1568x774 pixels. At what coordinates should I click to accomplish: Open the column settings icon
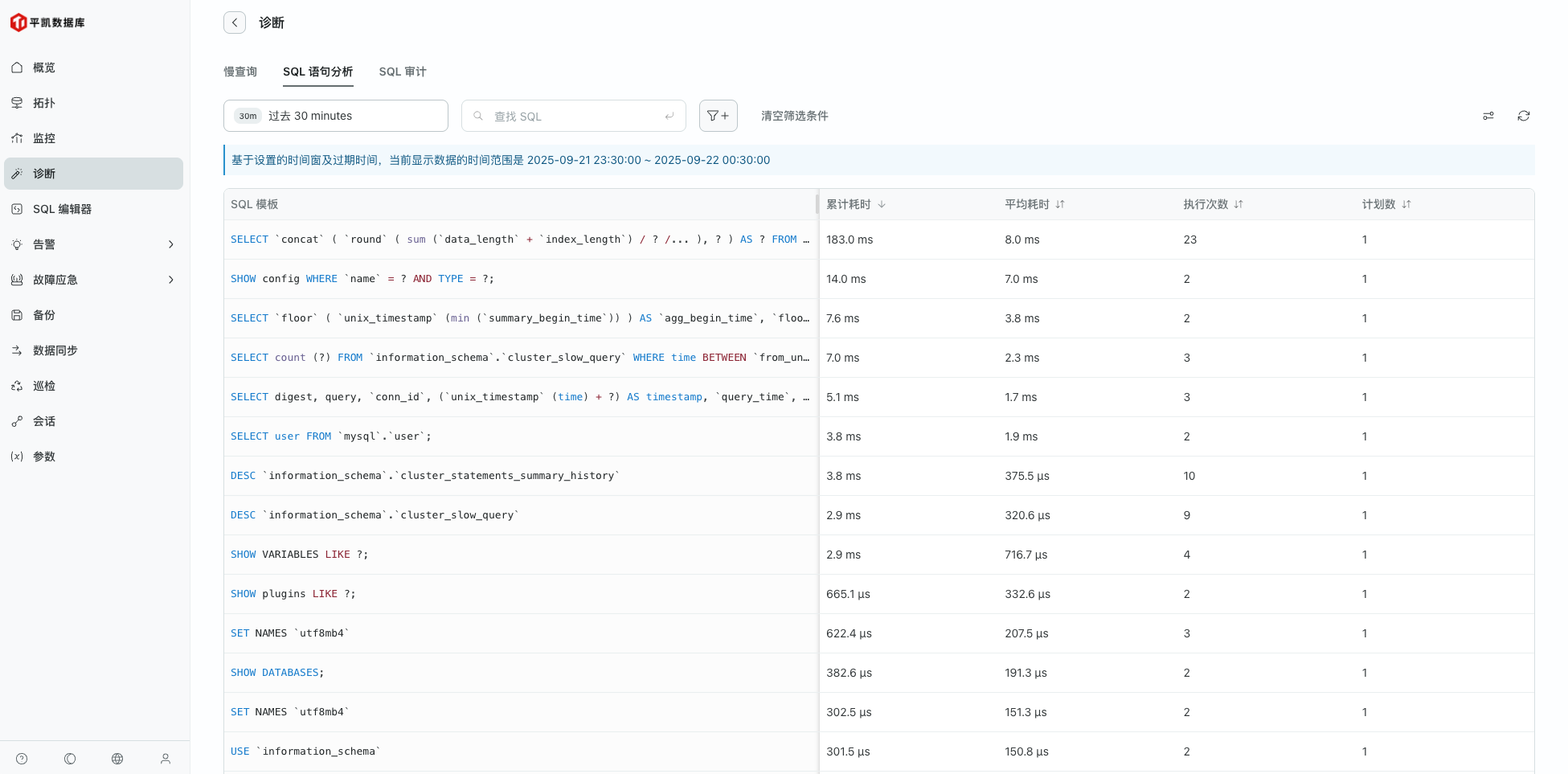pyautogui.click(x=1488, y=116)
